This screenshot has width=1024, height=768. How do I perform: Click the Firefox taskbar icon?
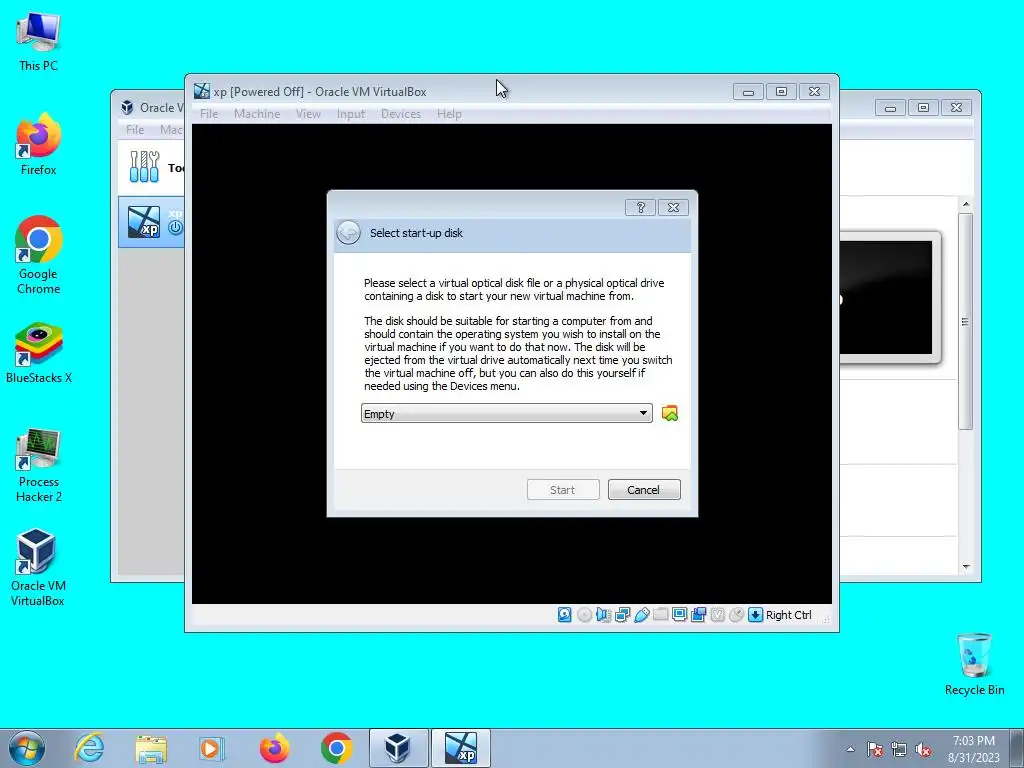pyautogui.click(x=274, y=748)
